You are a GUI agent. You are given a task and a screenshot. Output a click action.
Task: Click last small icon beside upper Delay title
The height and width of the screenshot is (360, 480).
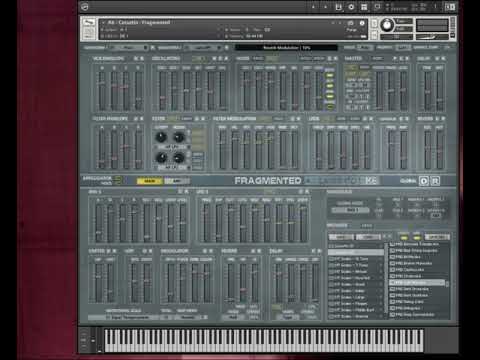[x=443, y=58]
